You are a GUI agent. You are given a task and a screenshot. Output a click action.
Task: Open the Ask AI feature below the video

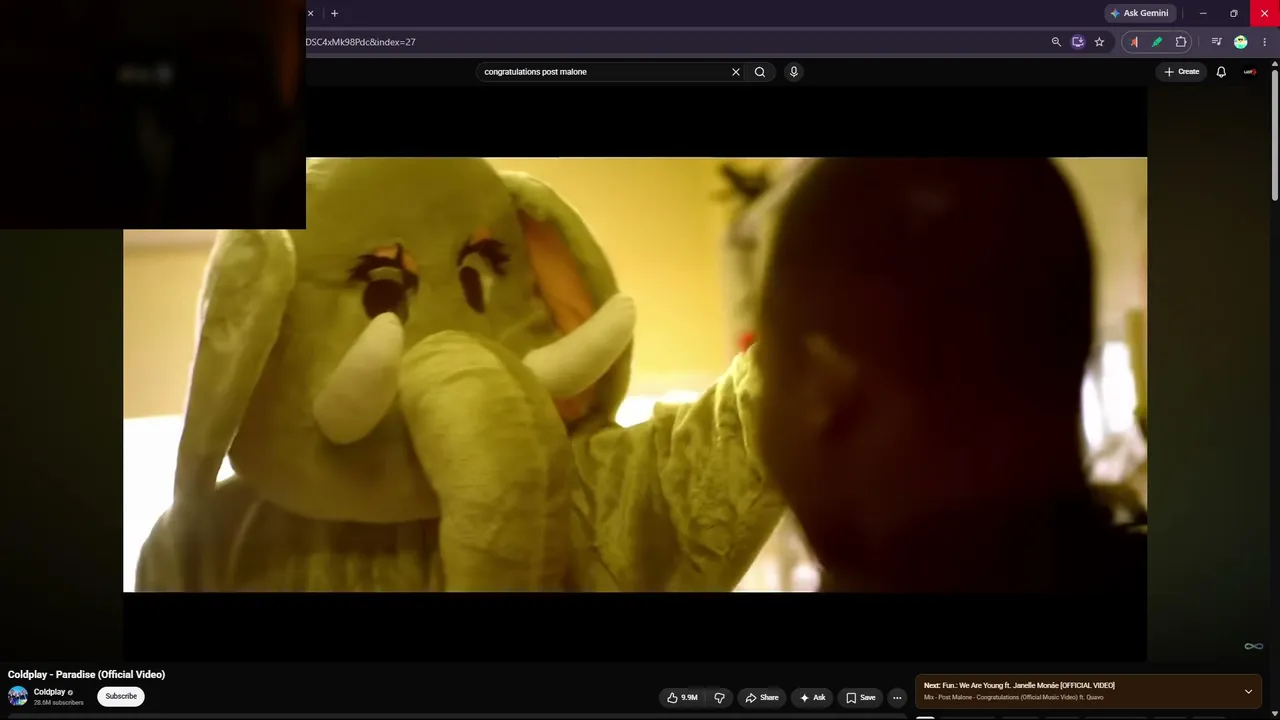pyautogui.click(x=812, y=698)
